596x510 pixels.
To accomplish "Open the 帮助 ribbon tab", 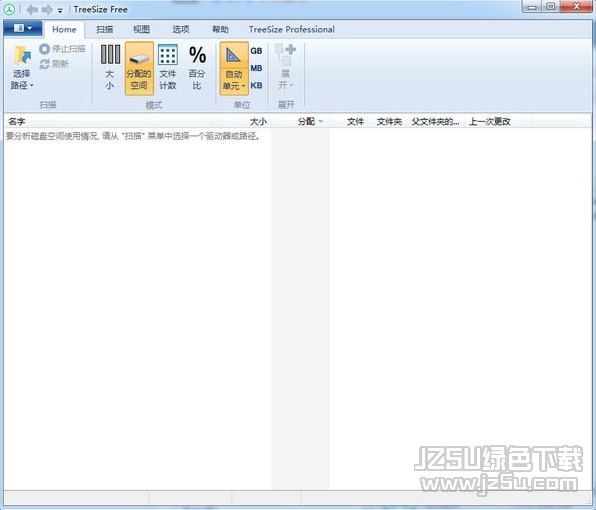I will coord(220,29).
